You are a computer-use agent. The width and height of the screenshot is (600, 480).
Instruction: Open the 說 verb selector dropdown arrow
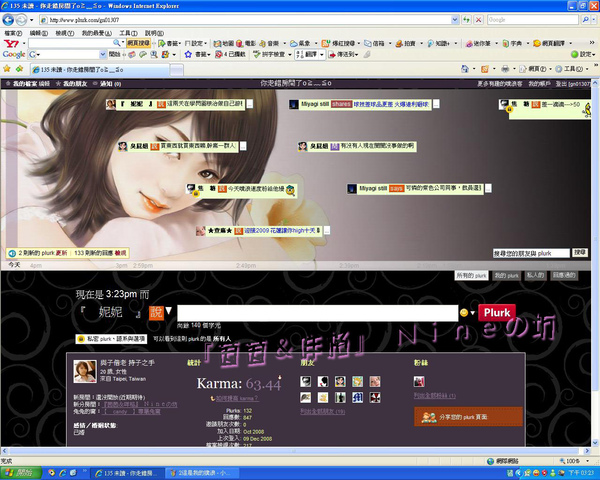pos(168,310)
